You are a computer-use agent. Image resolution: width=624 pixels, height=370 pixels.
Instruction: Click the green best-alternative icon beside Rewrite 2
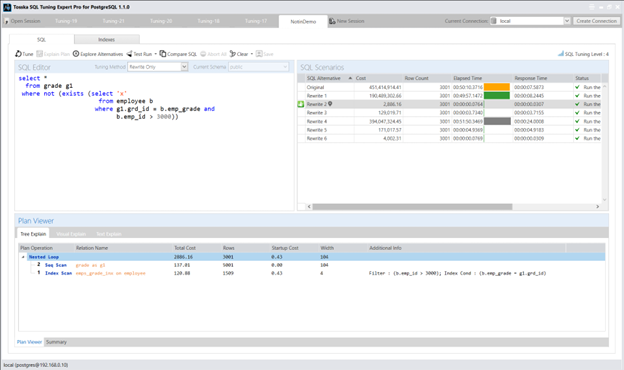pos(301,104)
